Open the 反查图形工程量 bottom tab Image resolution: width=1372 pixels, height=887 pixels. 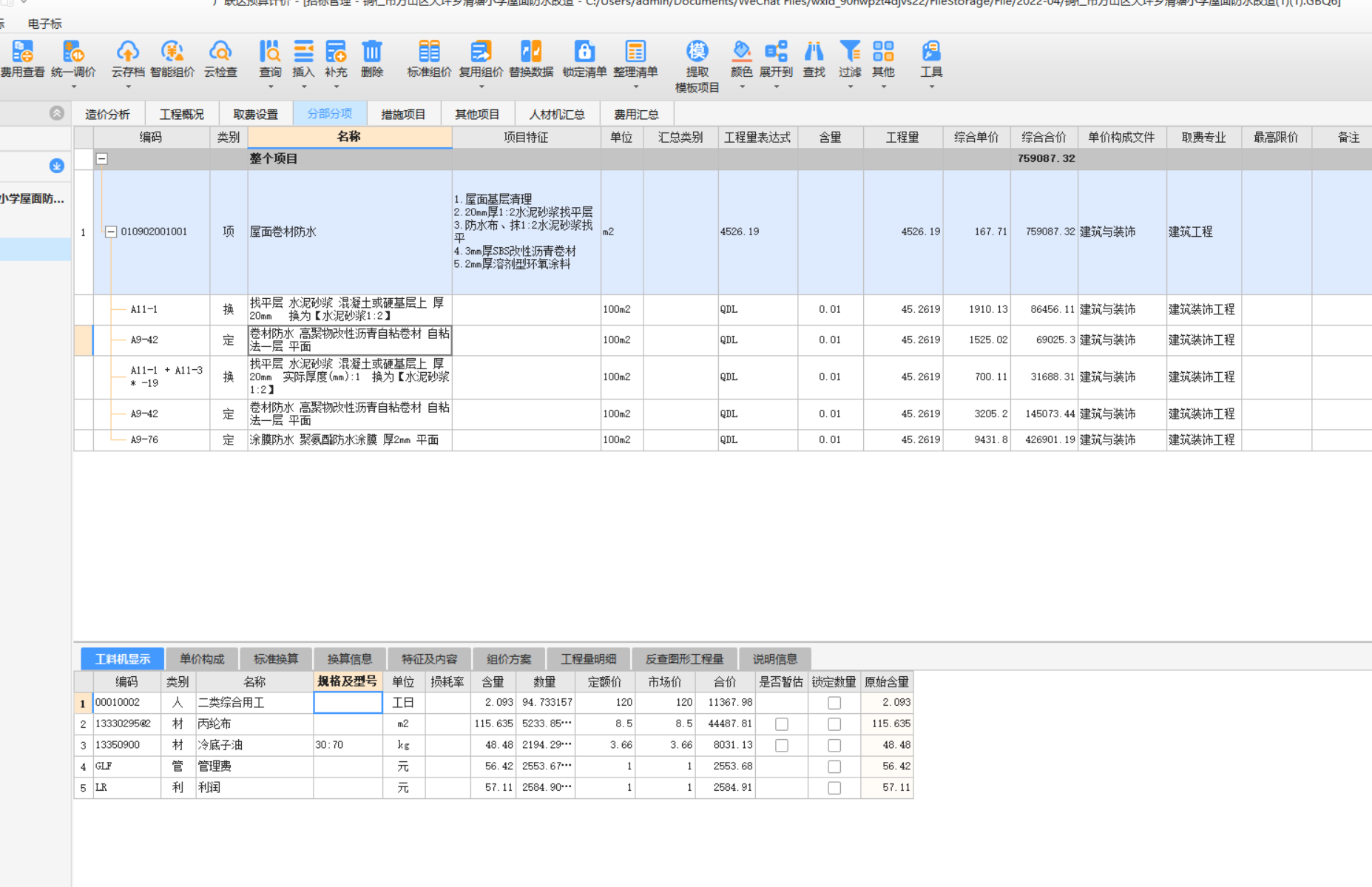tap(685, 659)
